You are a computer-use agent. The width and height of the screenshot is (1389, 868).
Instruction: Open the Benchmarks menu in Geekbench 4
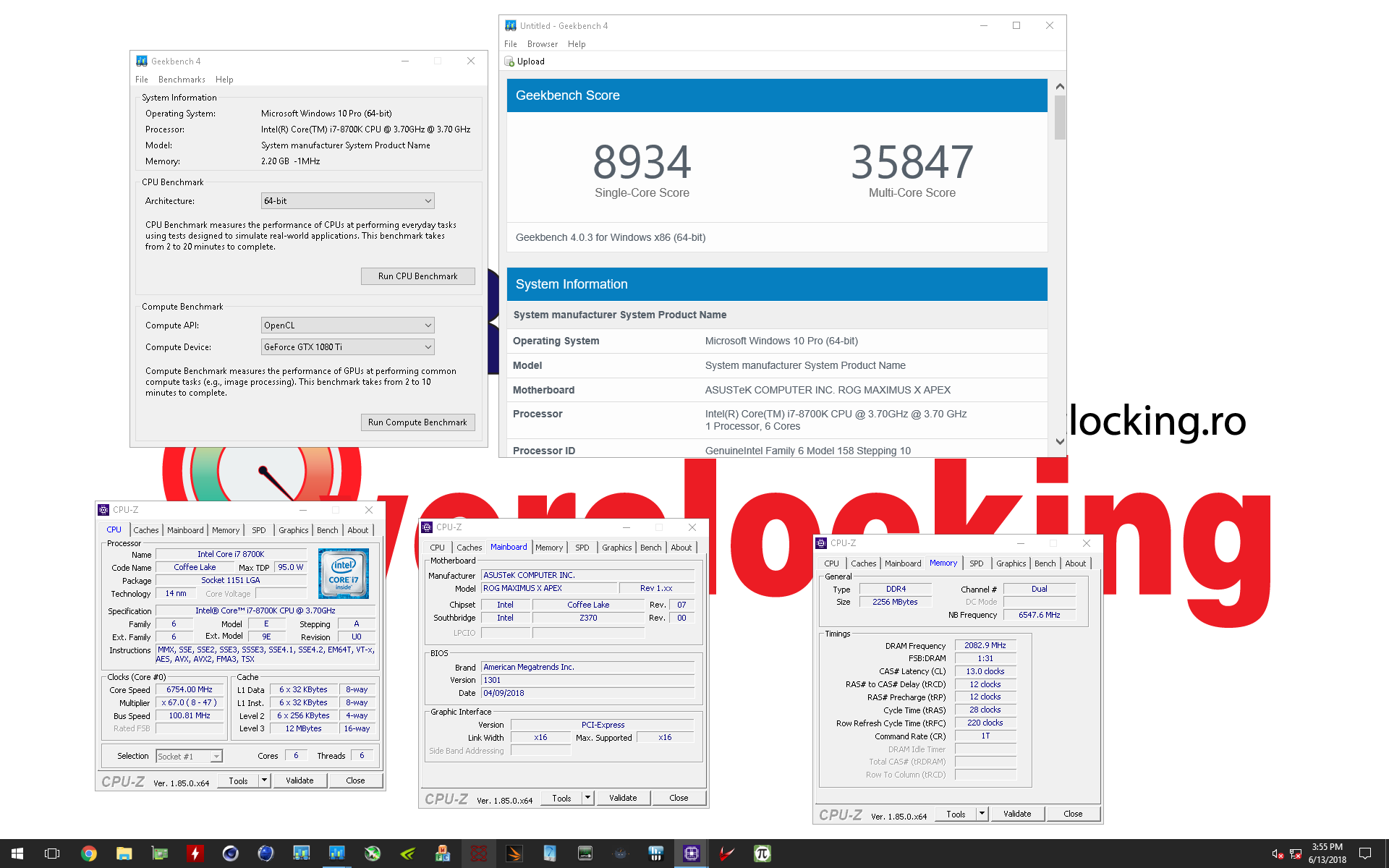[x=182, y=80]
